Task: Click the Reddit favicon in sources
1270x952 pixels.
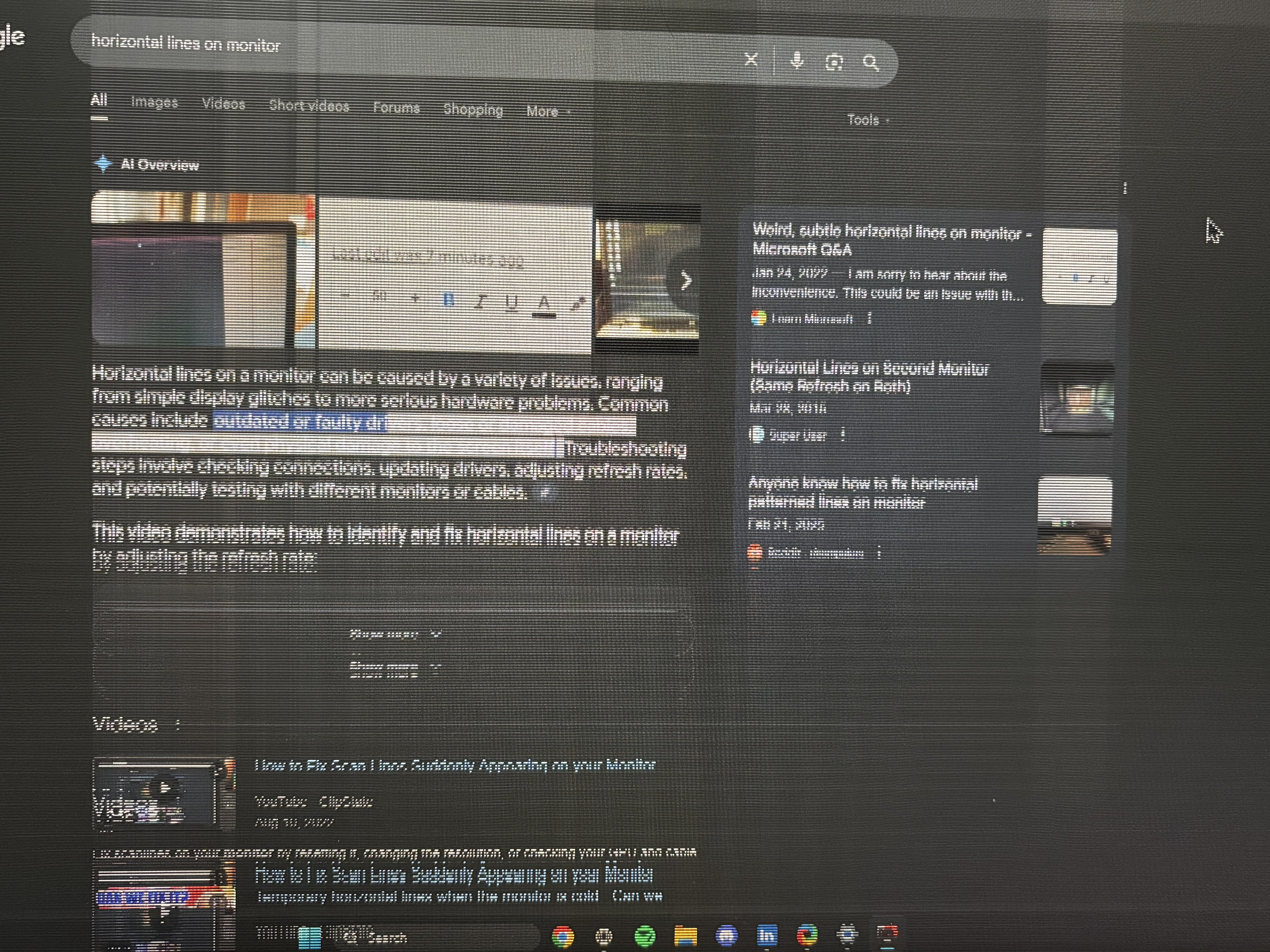Action: (755, 553)
